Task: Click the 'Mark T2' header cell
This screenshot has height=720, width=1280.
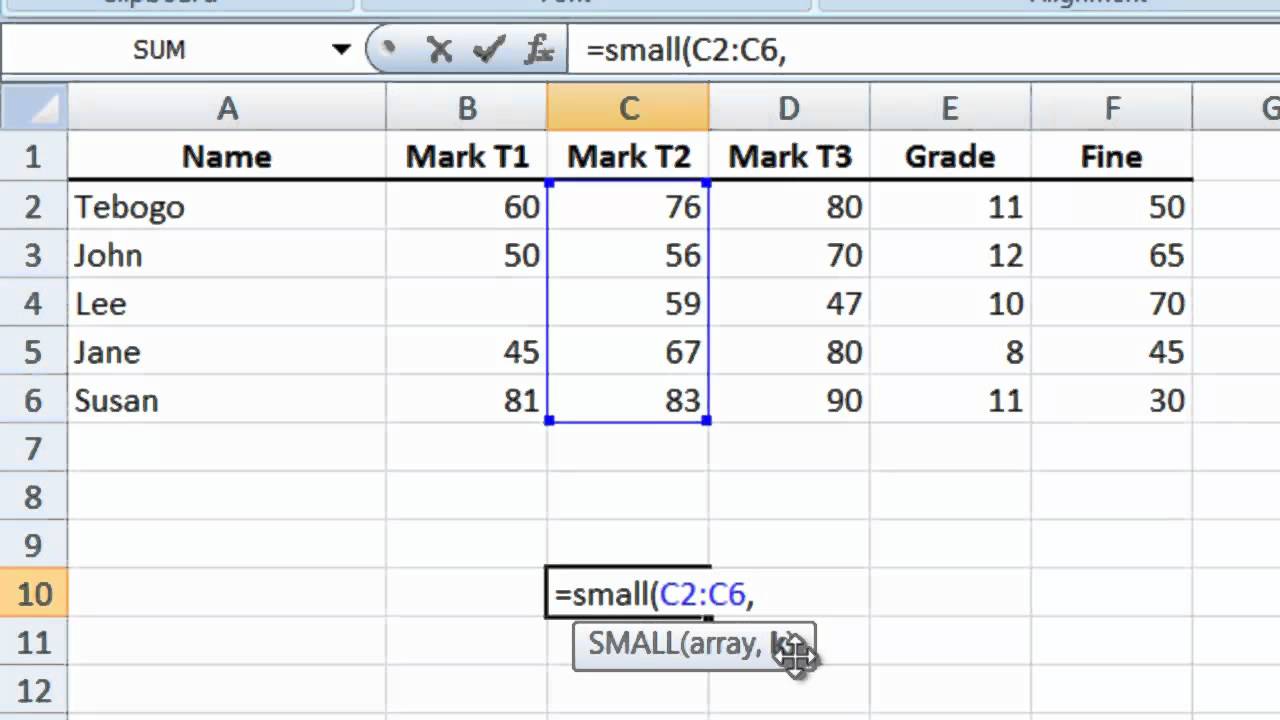Action: pos(628,156)
